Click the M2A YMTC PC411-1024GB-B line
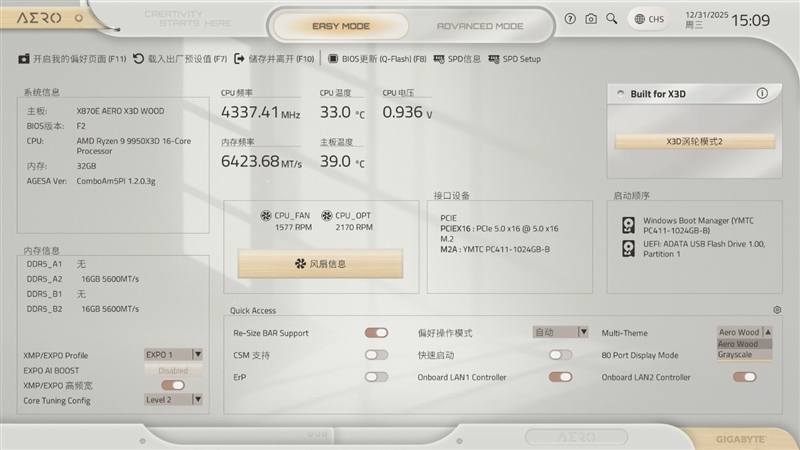Viewport: 800px width, 450px height. pos(495,249)
